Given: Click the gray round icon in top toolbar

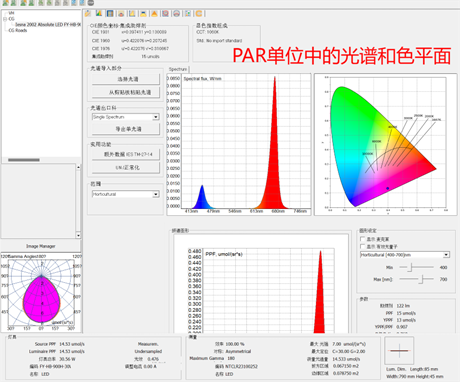Looking at the screenshot, I should pyautogui.click(x=91, y=3).
